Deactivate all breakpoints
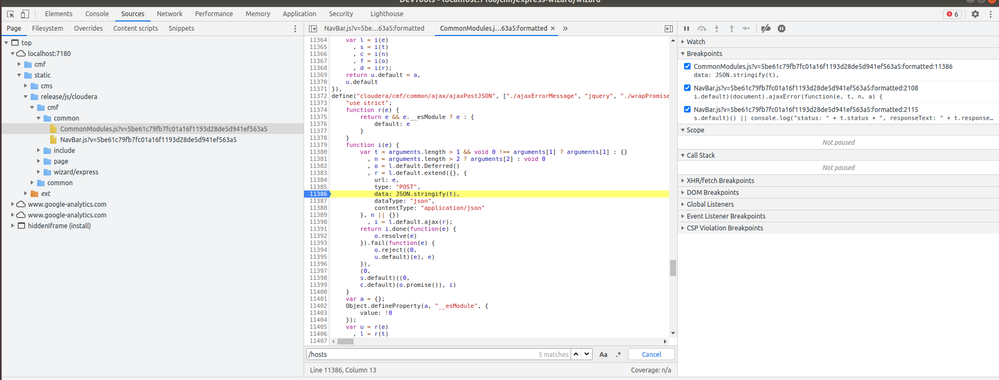The image size is (999, 380). click(x=766, y=29)
